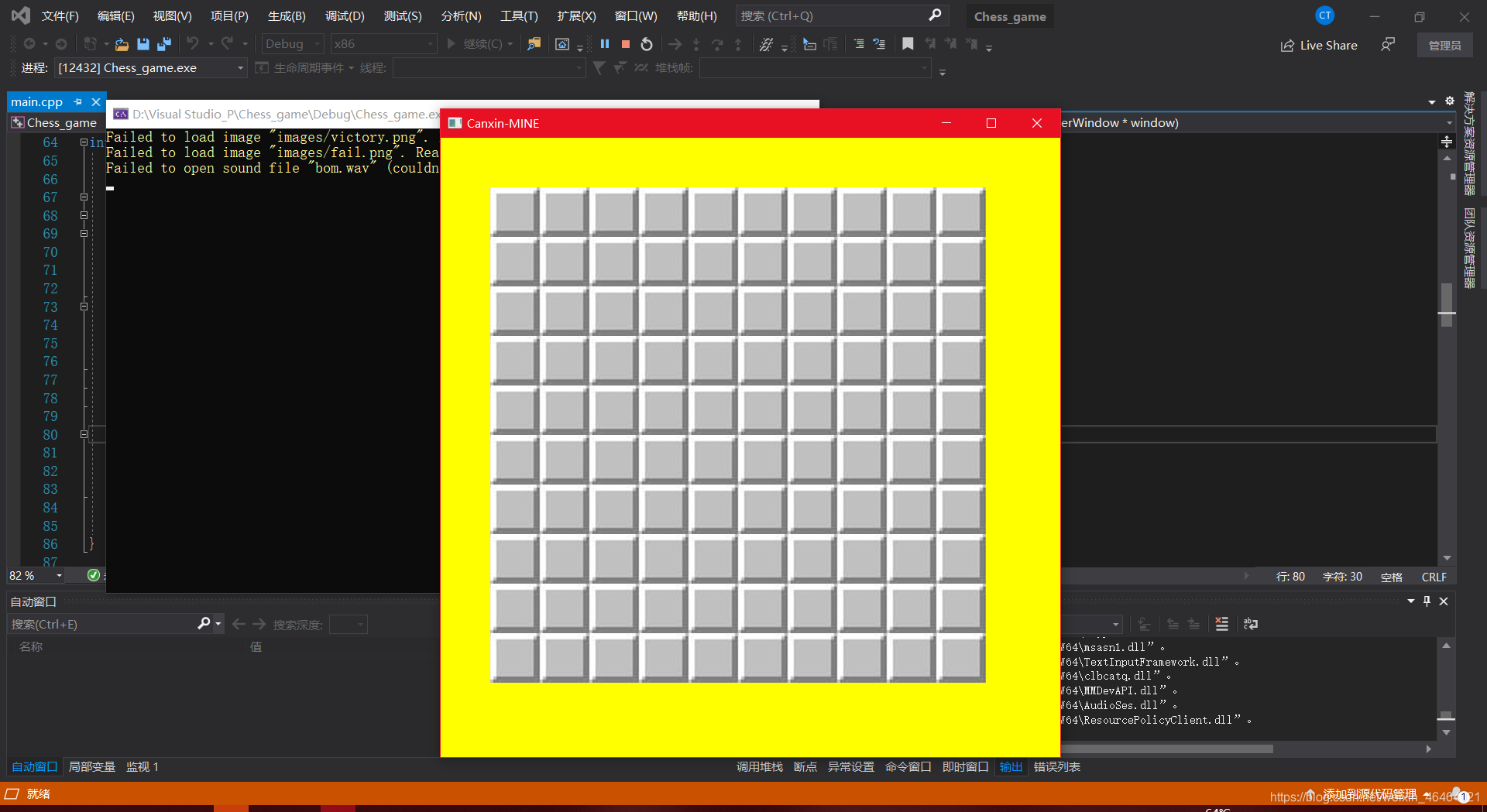Click the 管理员 button

1444,45
